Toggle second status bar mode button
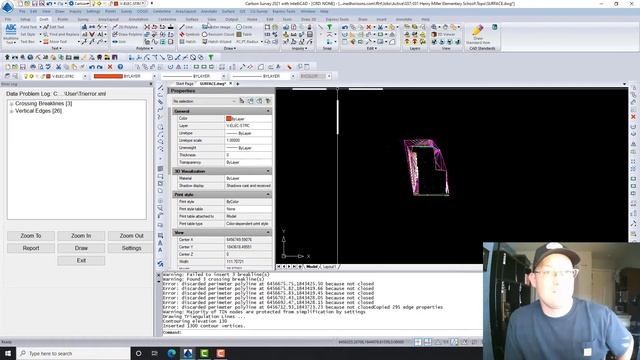 [x=427, y=342]
